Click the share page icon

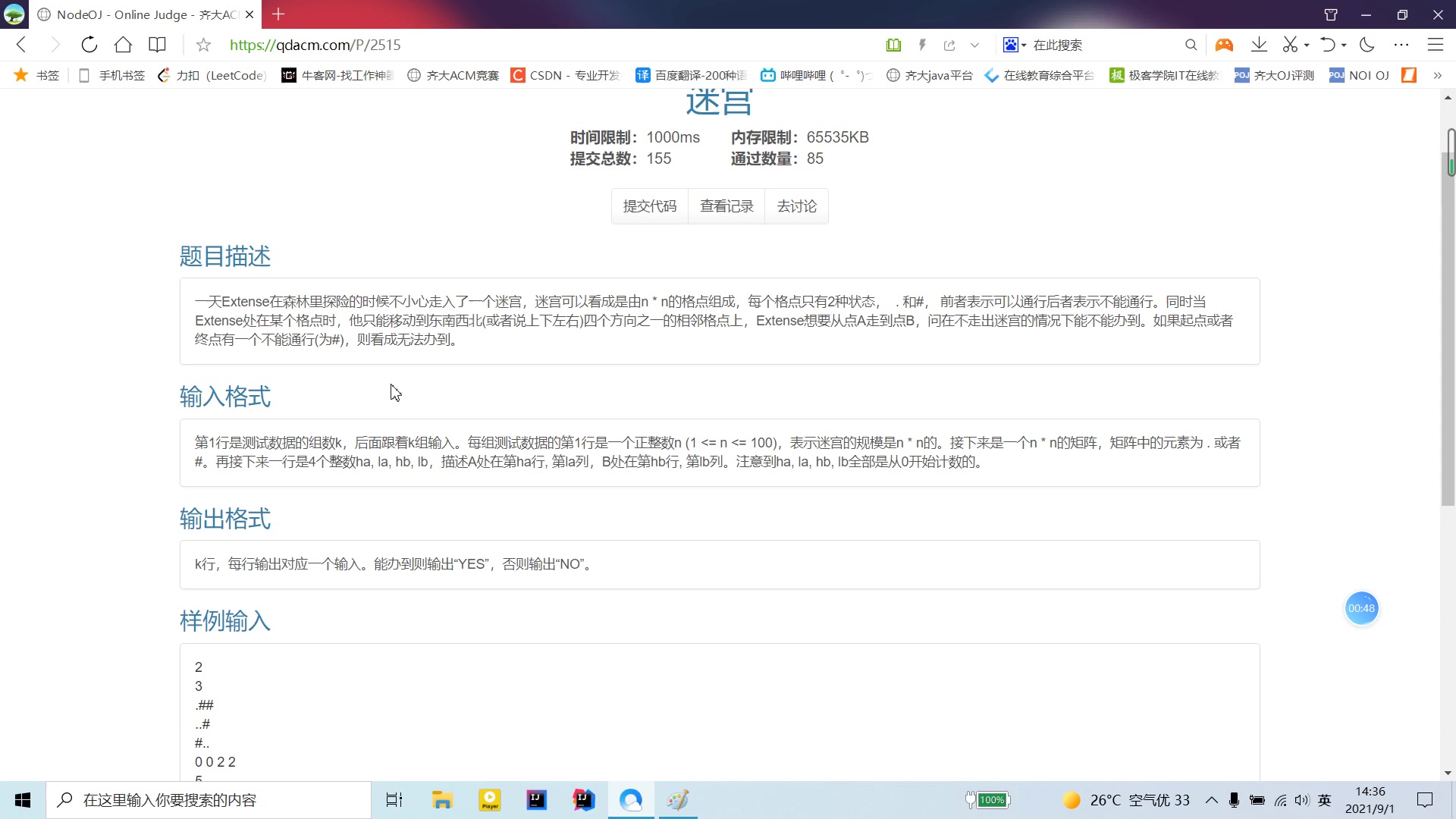[949, 45]
